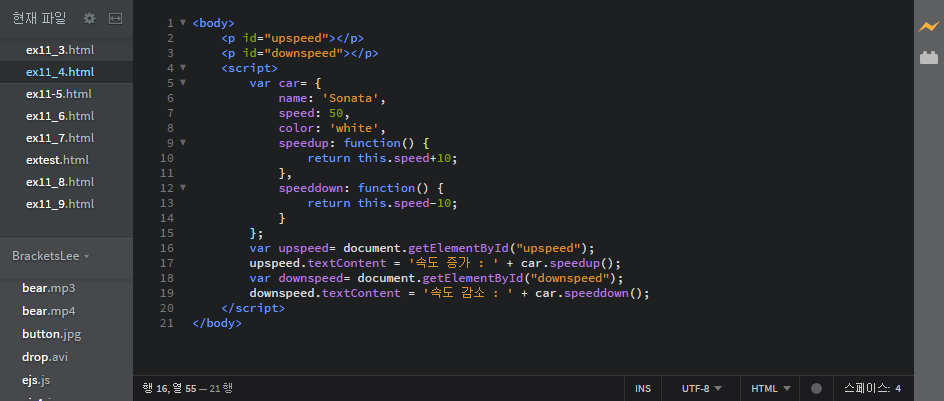Click 현재 파일 working files header
The image size is (944, 401).
pyautogui.click(x=39, y=19)
